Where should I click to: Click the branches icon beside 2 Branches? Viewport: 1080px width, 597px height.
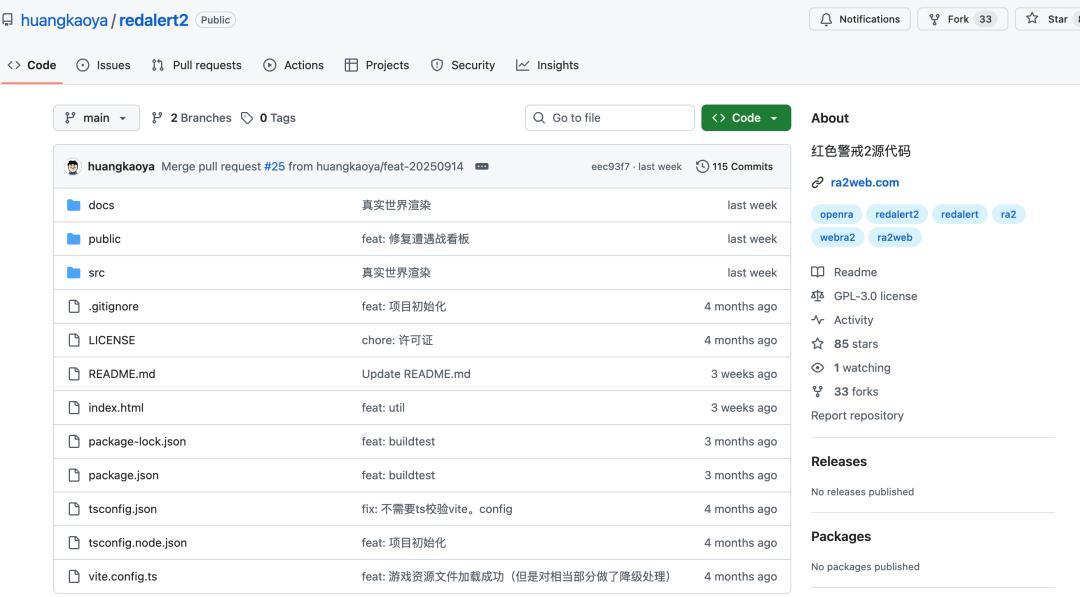pos(158,118)
